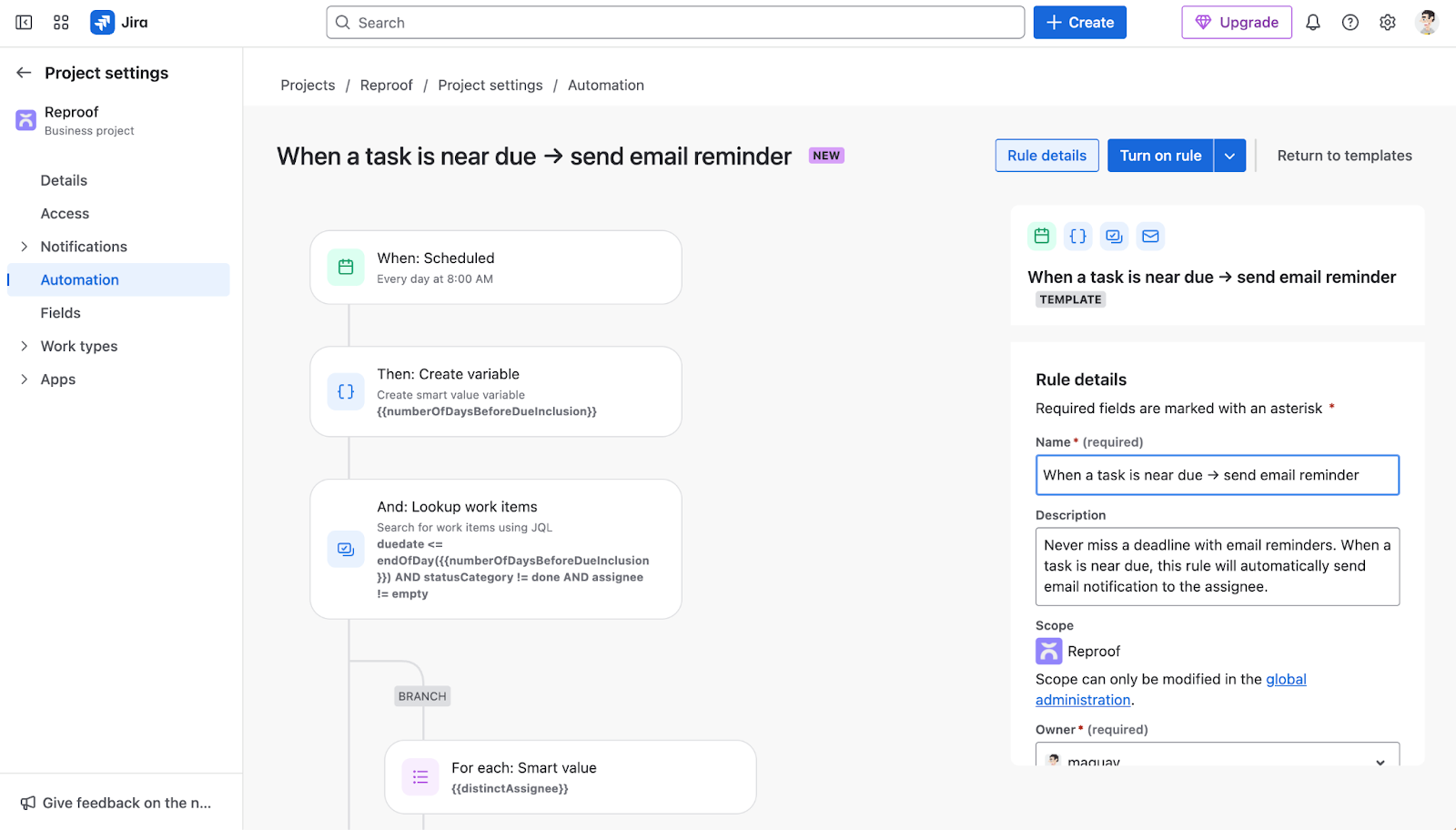Viewport: 1456px width, 830px height.
Task: Collapse the left navigation sidebar
Action: (x=24, y=22)
